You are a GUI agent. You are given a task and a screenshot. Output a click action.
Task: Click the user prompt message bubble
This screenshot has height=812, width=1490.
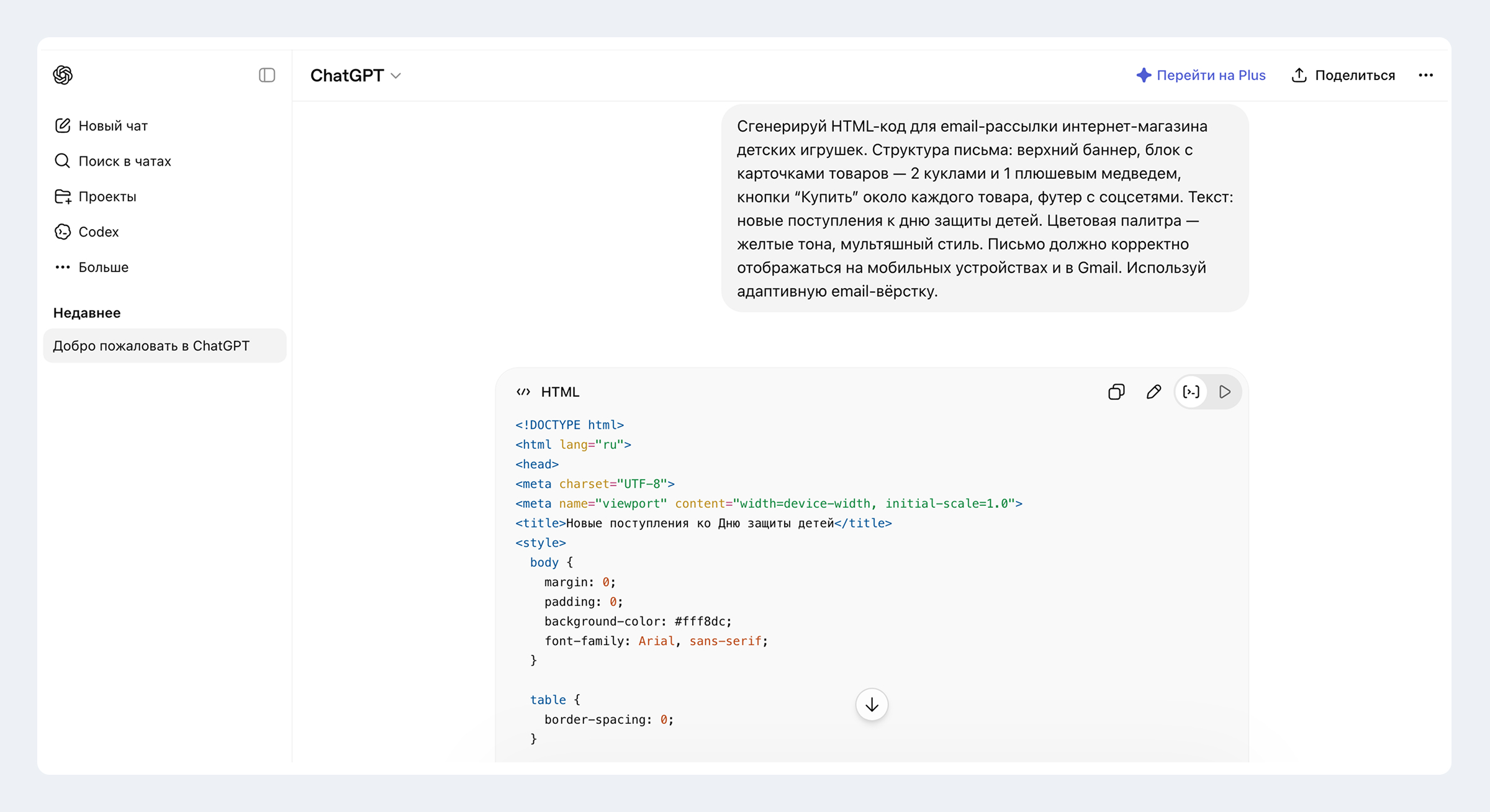pos(985,209)
